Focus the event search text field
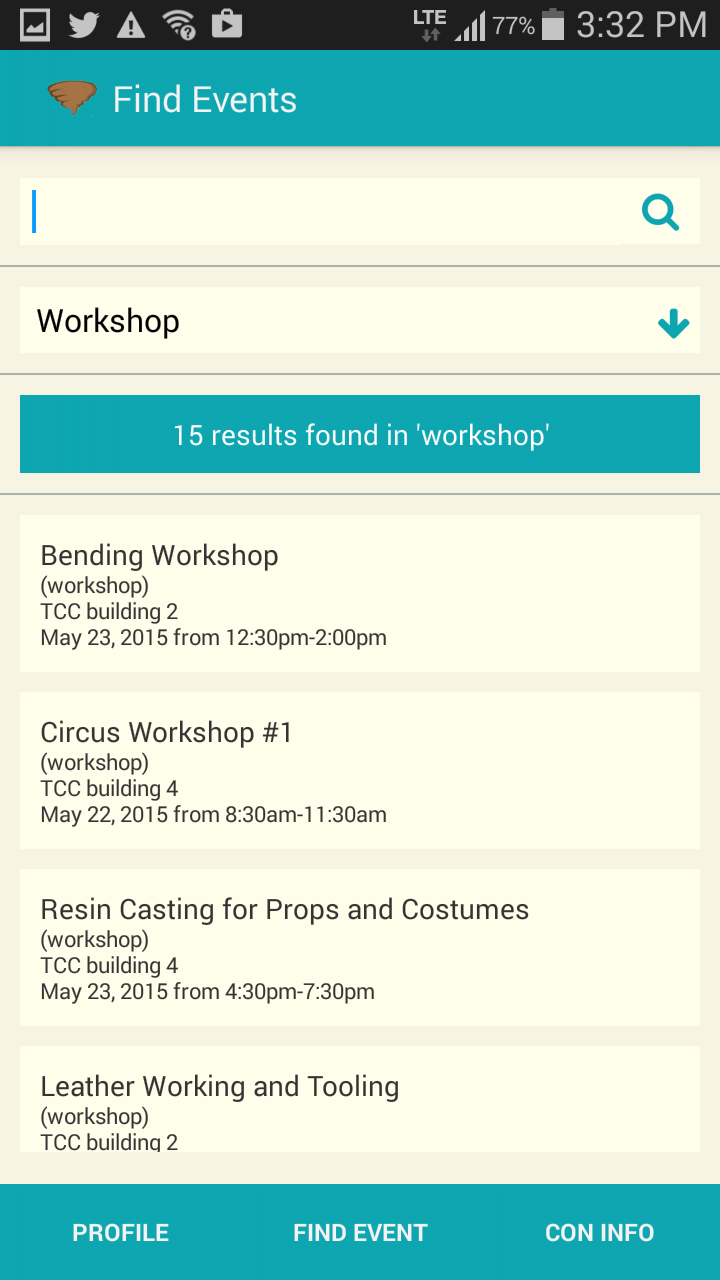The width and height of the screenshot is (720, 1280). pyautogui.click(x=320, y=212)
